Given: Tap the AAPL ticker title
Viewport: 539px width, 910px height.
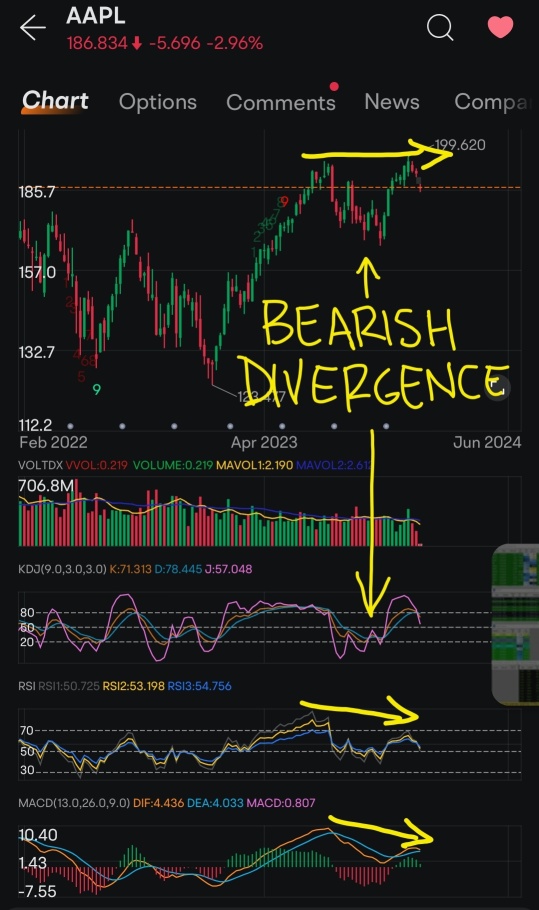Looking at the screenshot, I should 96,16.
